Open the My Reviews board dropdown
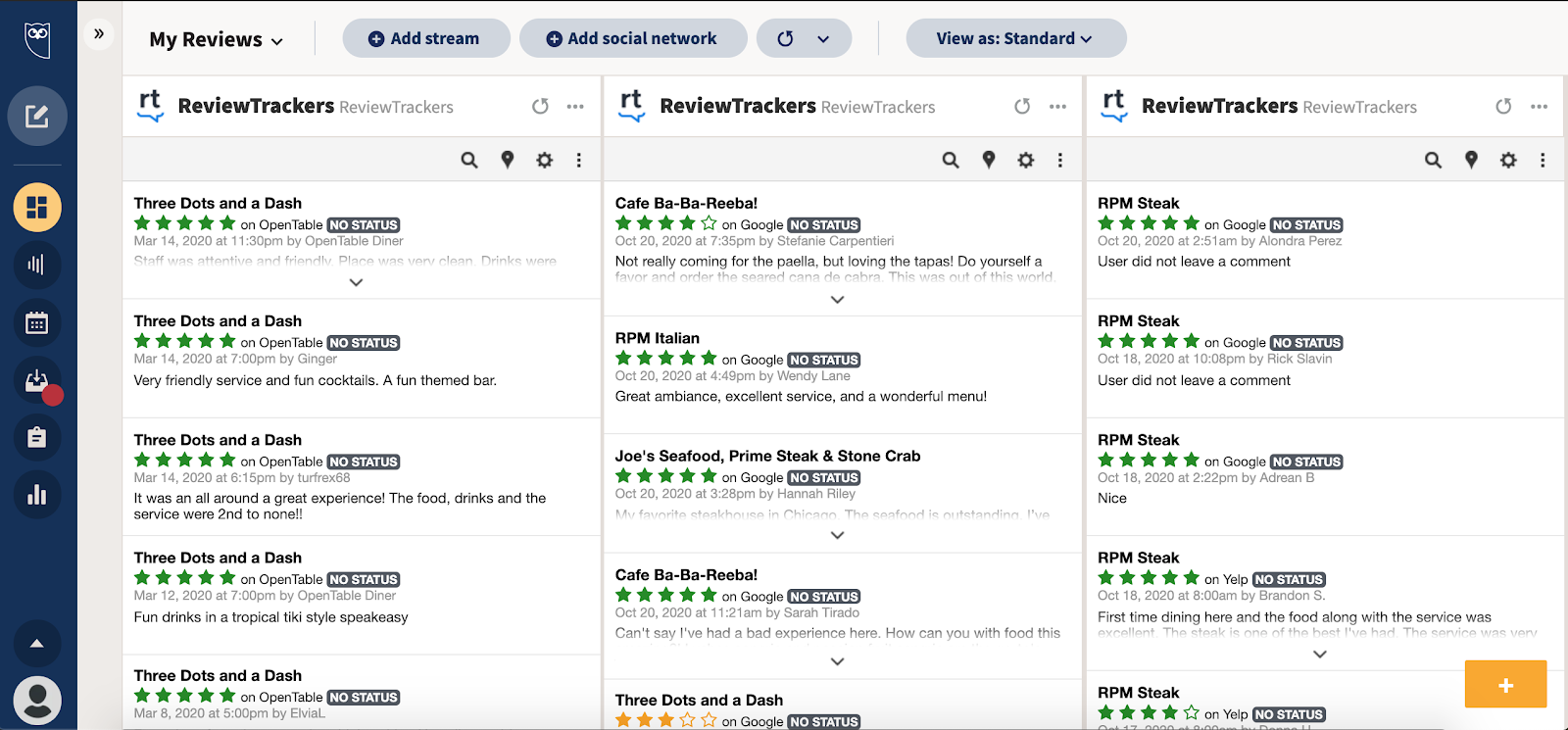The image size is (1568, 730). coord(217,39)
